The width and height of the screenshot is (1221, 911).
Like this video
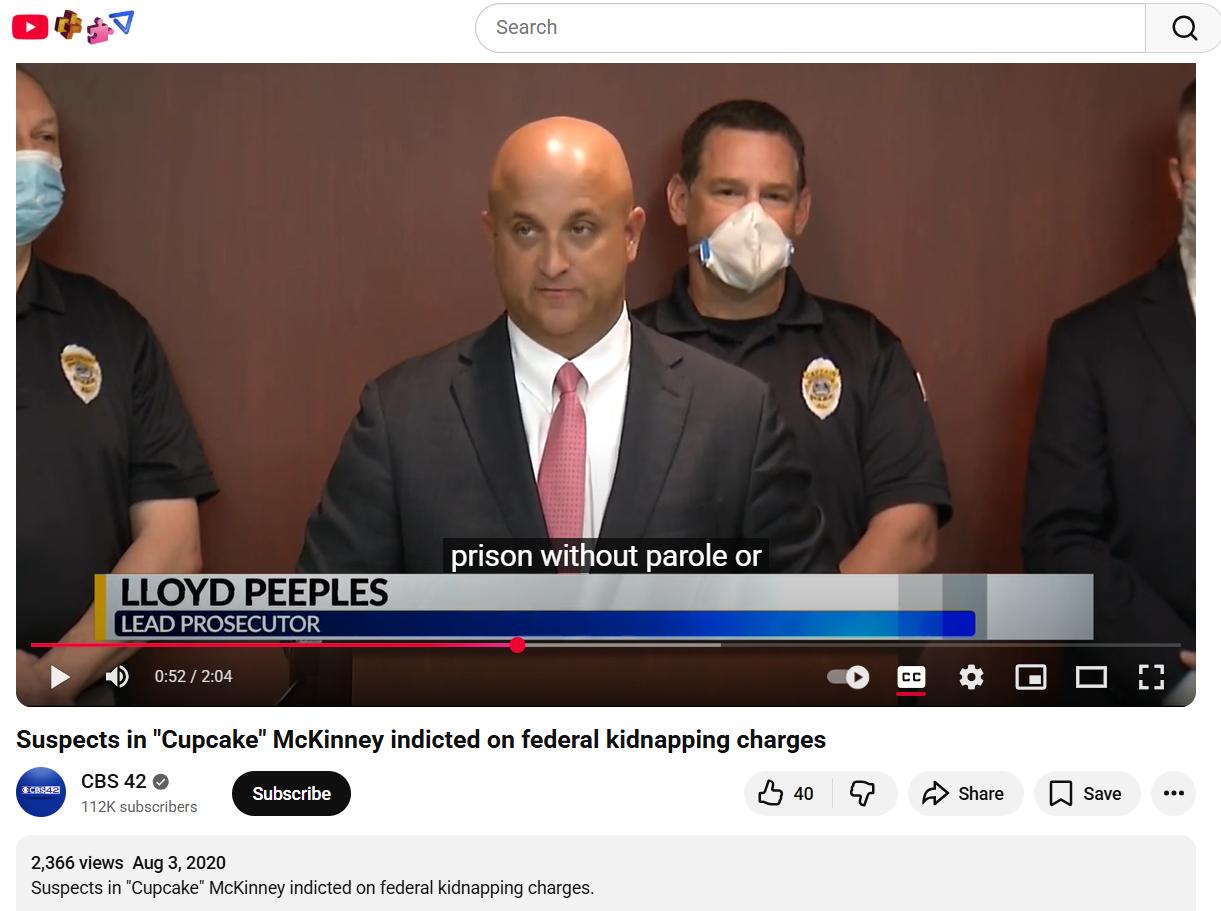pos(787,794)
